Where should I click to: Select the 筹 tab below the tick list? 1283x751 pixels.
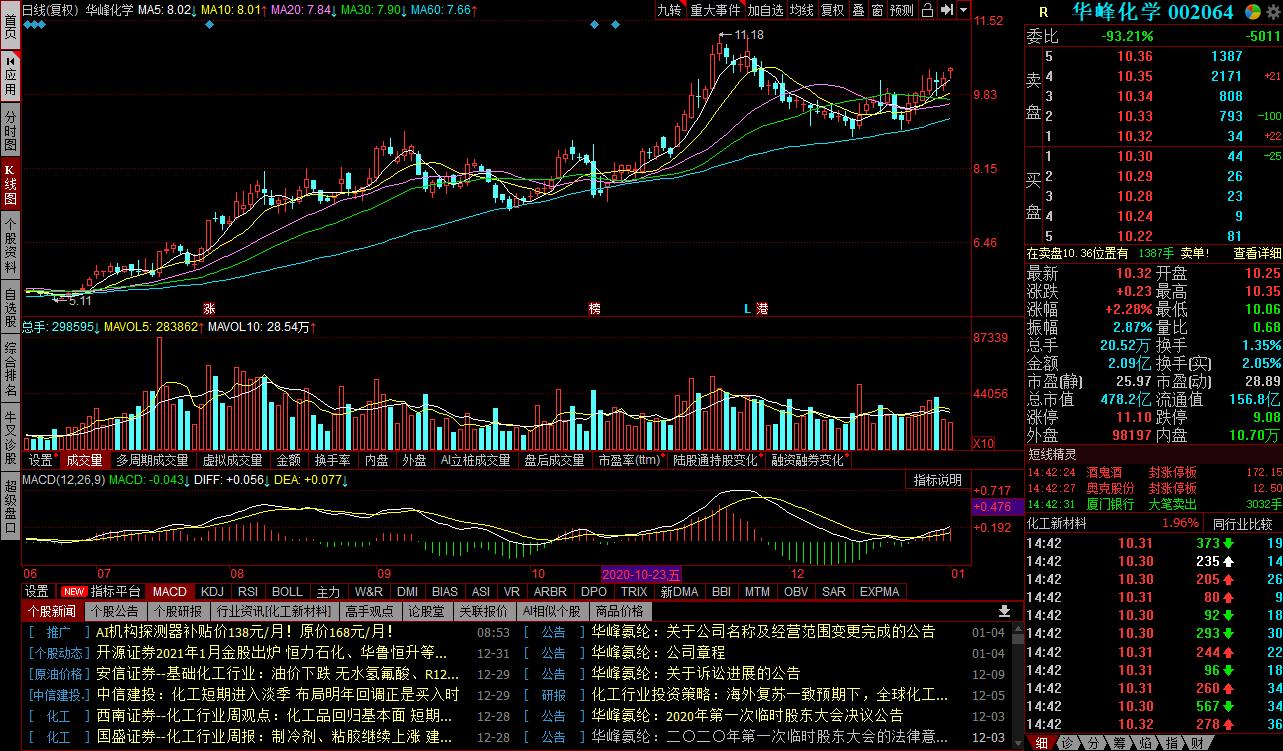tap(1121, 743)
